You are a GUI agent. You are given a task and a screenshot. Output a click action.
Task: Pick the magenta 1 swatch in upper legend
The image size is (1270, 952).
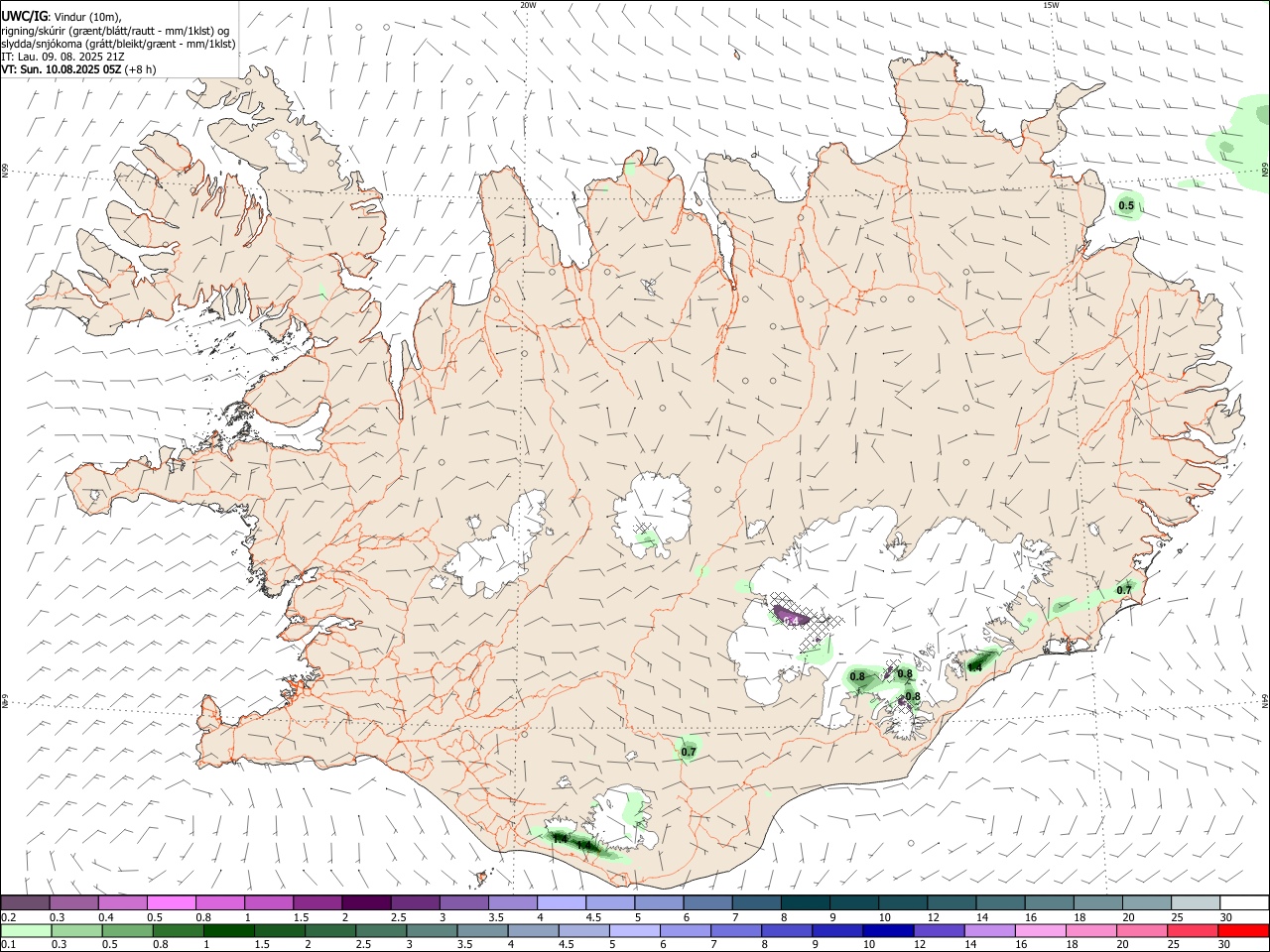coord(269,902)
